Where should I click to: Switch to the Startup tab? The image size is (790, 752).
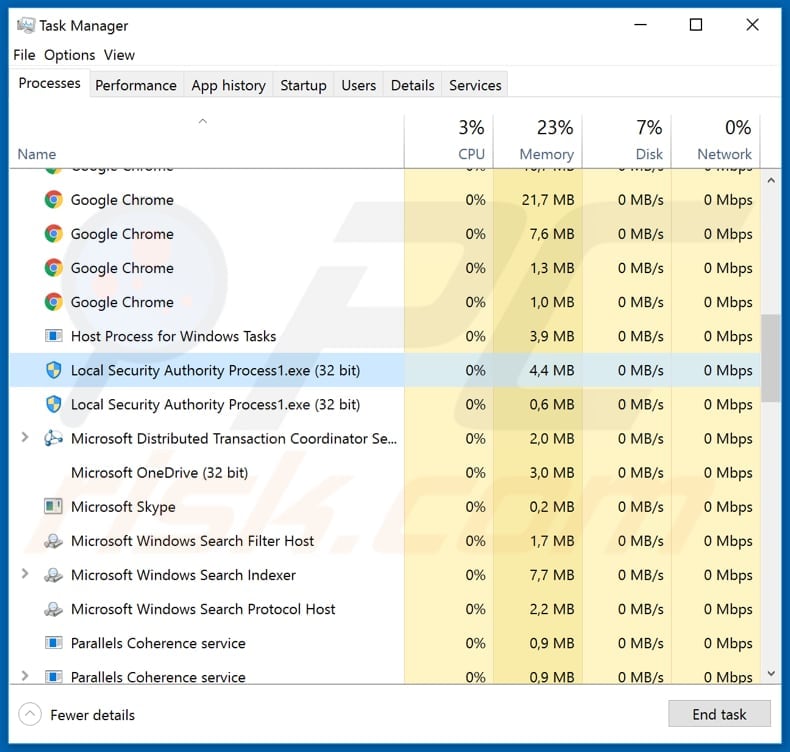click(303, 85)
